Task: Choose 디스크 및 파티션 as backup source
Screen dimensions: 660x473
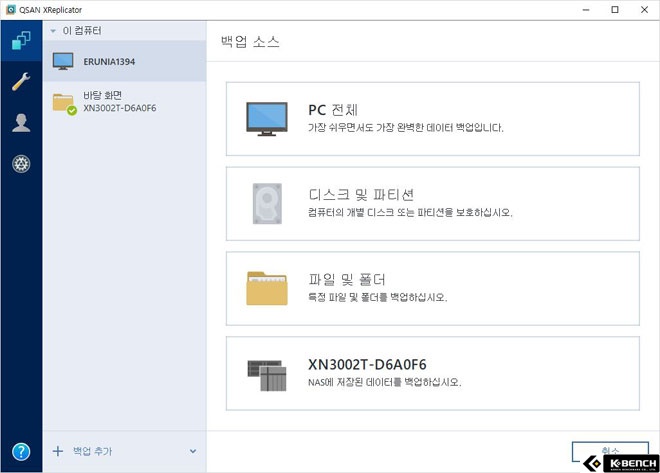Action: (x=433, y=204)
